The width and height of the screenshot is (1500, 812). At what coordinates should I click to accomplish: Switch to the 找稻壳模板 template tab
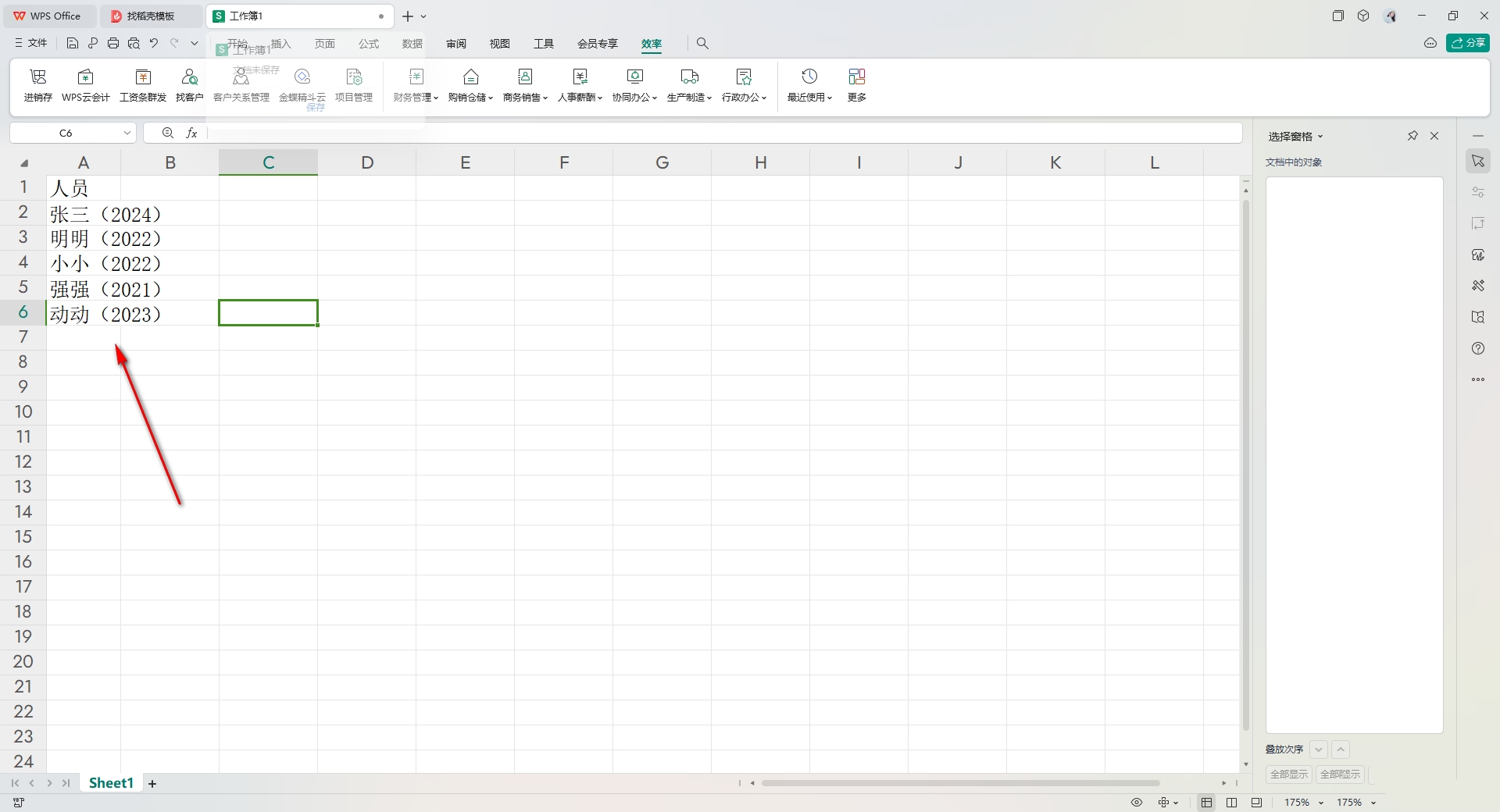151,16
